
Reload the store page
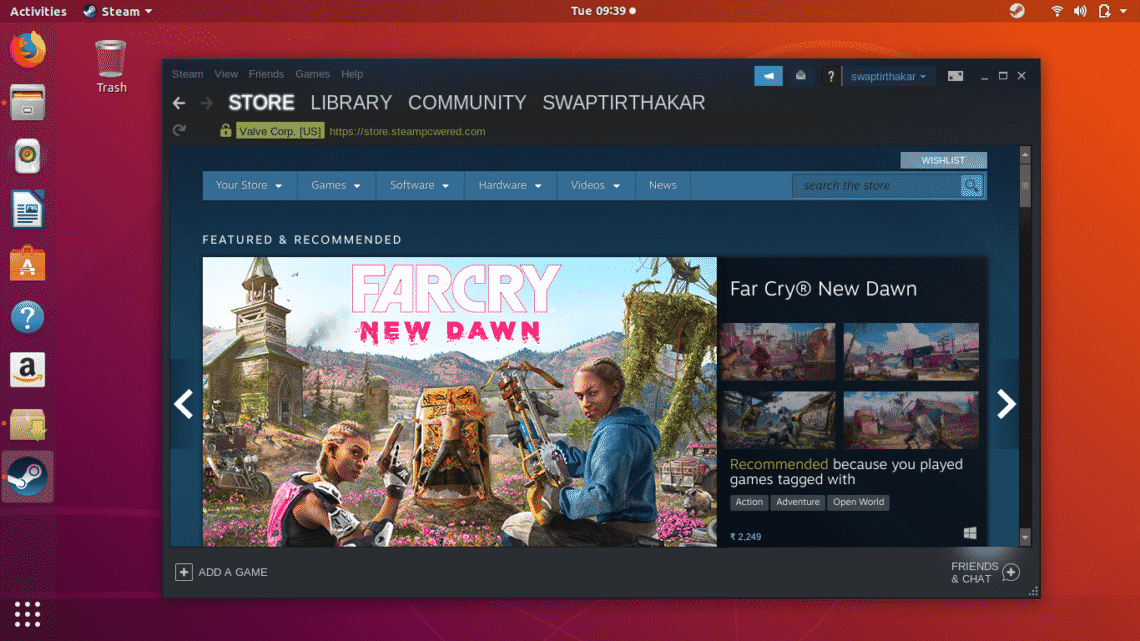click(x=180, y=131)
